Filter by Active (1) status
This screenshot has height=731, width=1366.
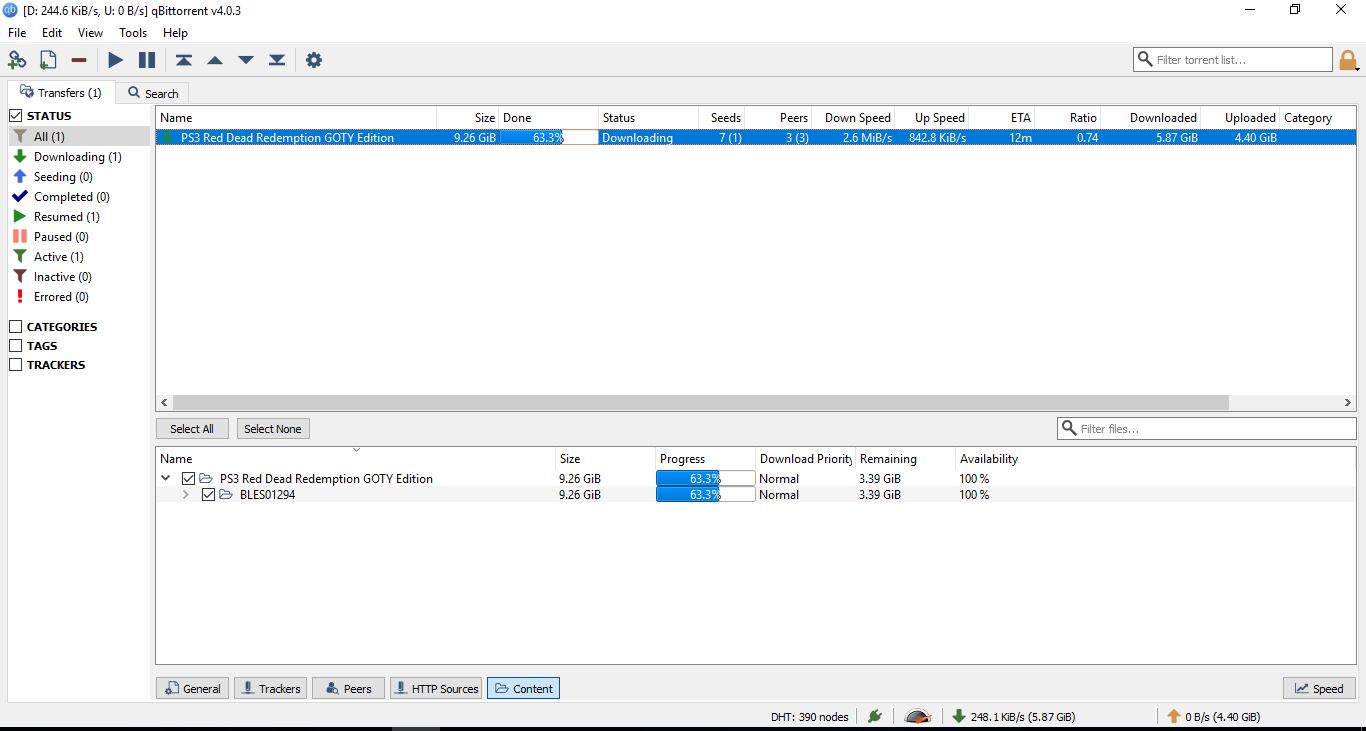(78, 256)
